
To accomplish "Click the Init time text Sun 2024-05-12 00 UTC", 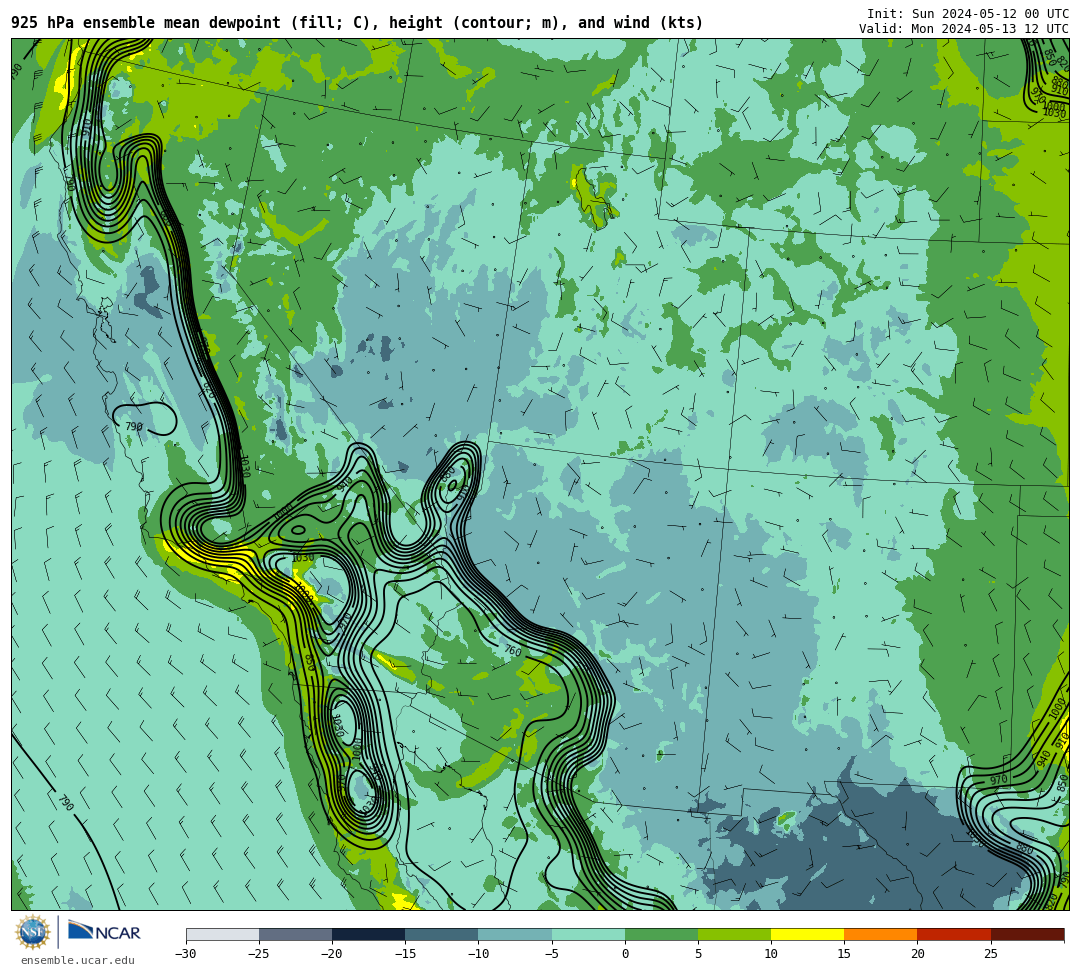I will click(x=968, y=14).
